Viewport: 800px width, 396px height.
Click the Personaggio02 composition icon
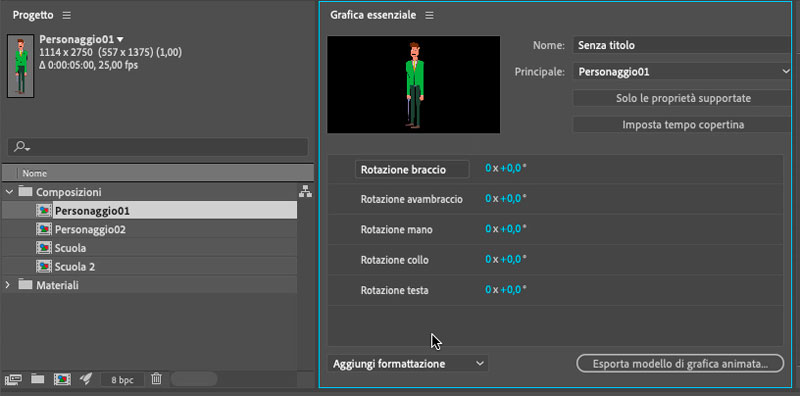click(44, 230)
